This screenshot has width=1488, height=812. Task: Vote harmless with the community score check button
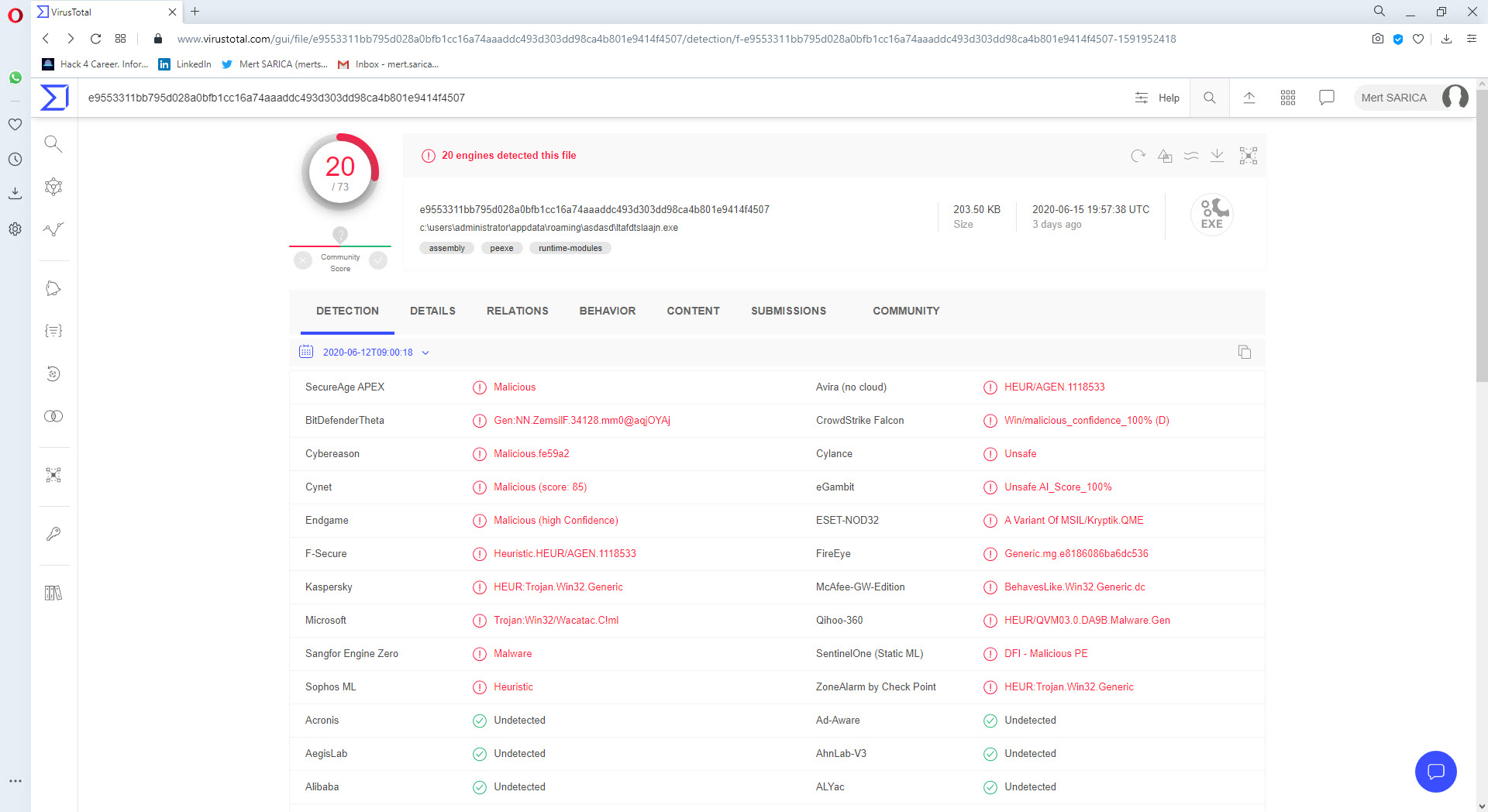378,260
